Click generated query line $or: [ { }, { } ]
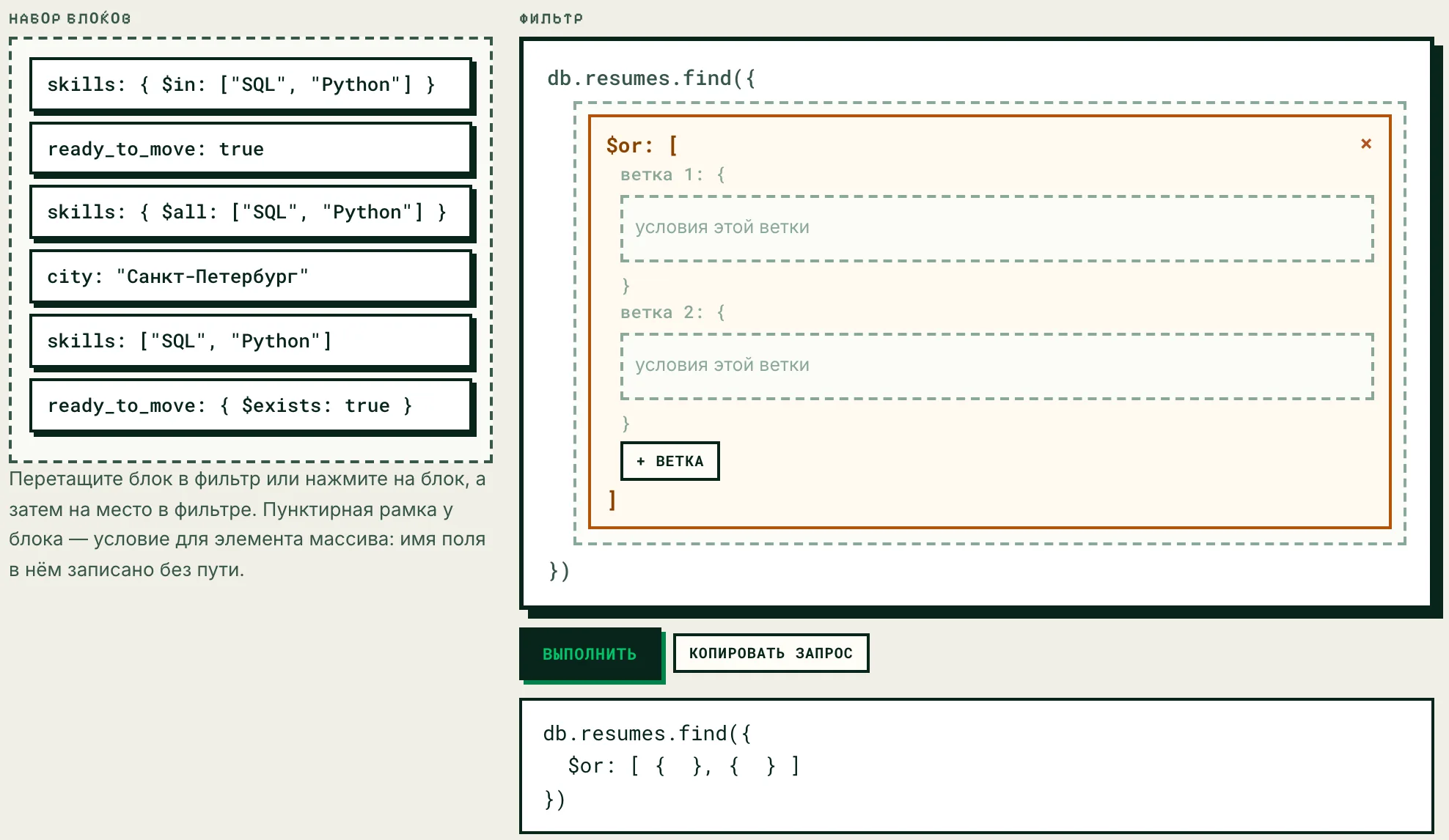Viewport: 1449px width, 840px height. 683,766
